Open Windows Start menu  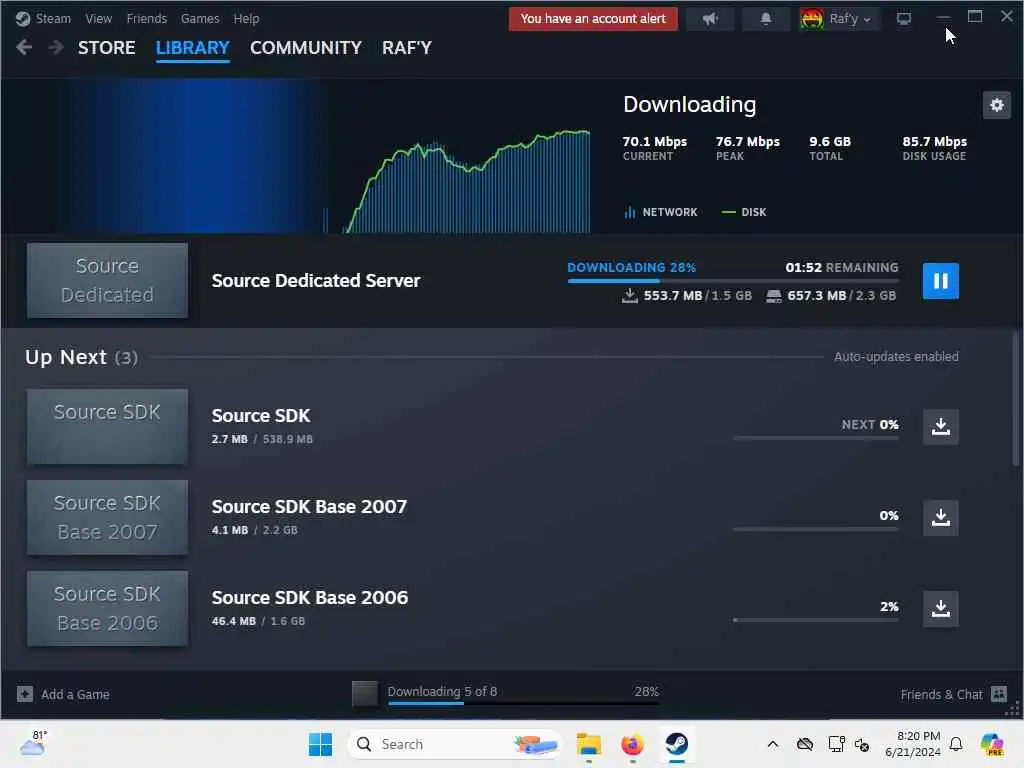pos(320,744)
